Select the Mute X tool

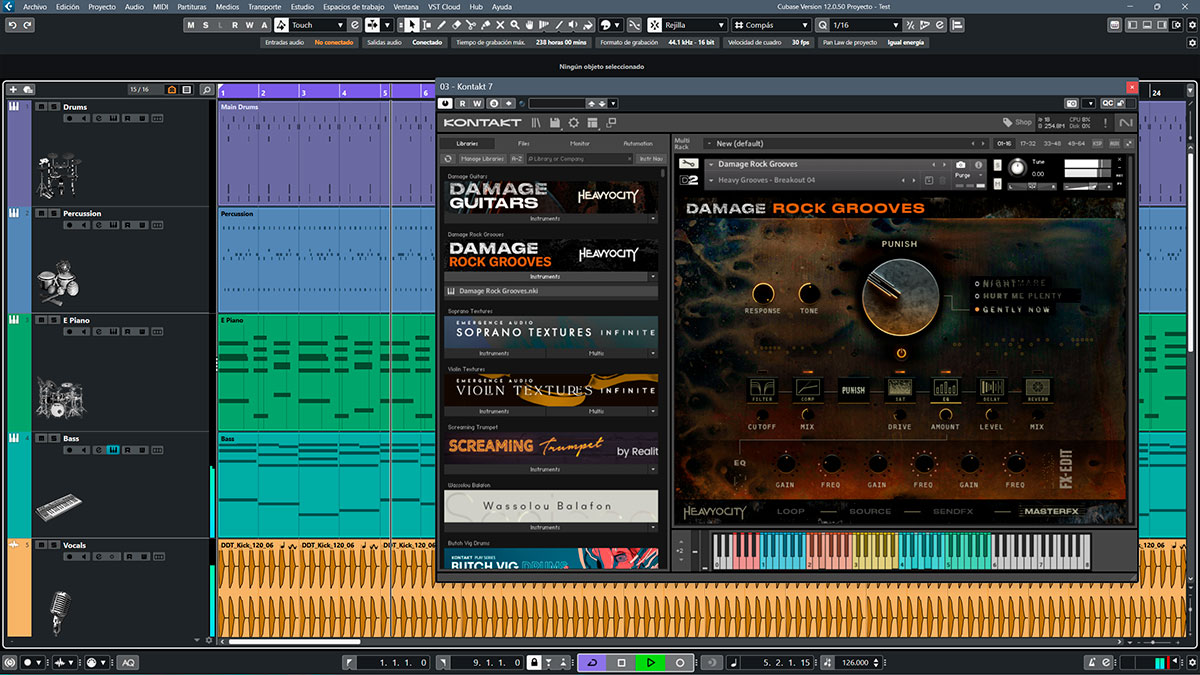click(501, 25)
